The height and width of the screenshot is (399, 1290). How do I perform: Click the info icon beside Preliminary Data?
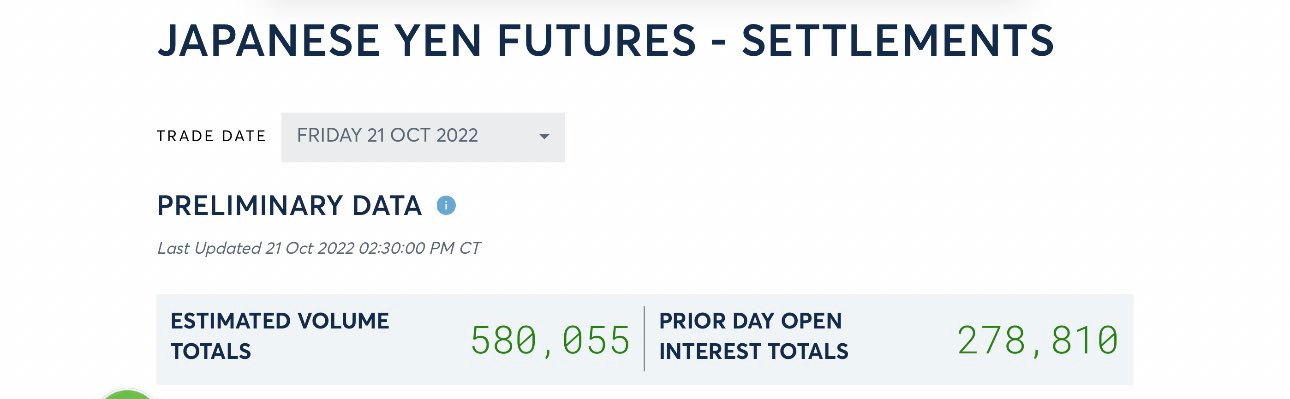446,206
